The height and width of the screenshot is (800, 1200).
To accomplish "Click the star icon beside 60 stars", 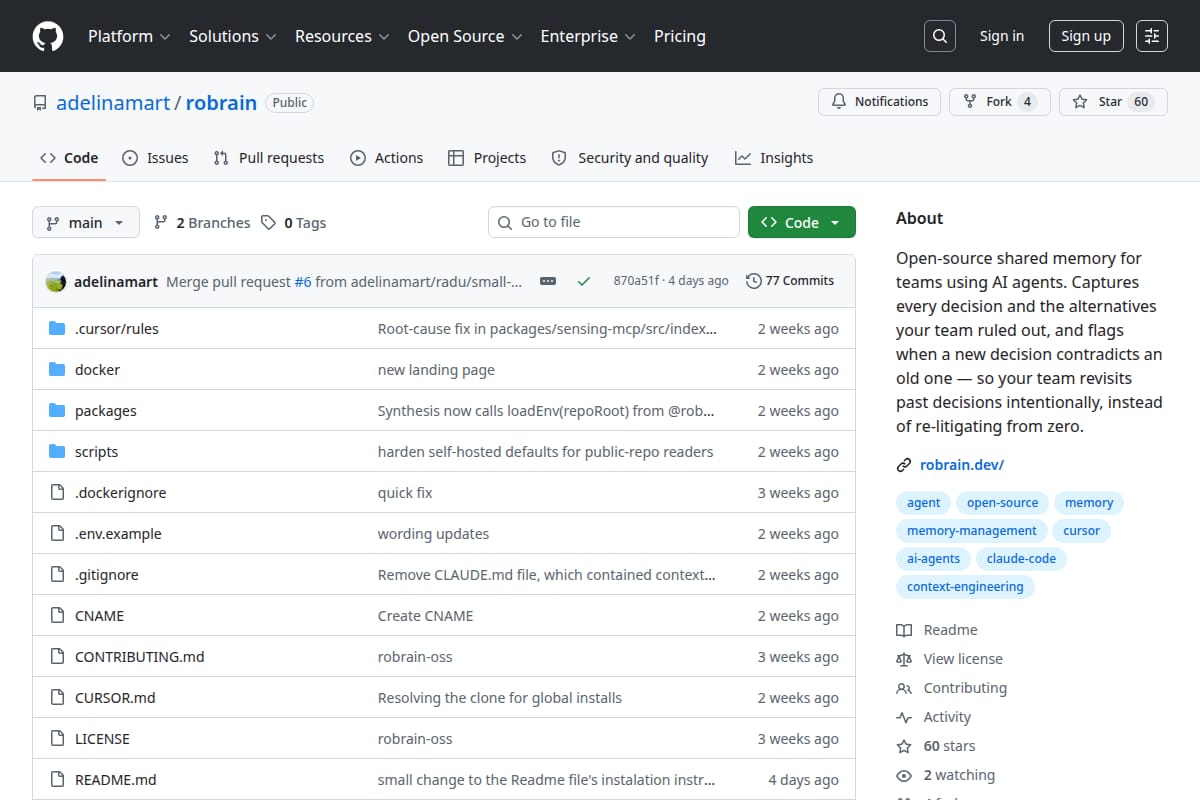I will (904, 746).
